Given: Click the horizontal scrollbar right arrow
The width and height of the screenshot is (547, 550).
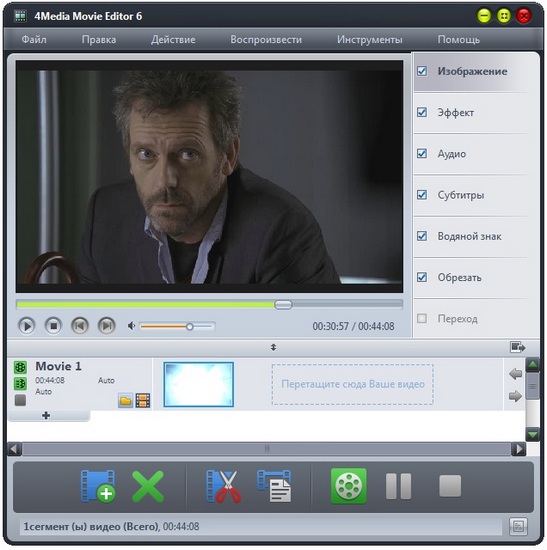Looking at the screenshot, I should (x=519, y=449).
